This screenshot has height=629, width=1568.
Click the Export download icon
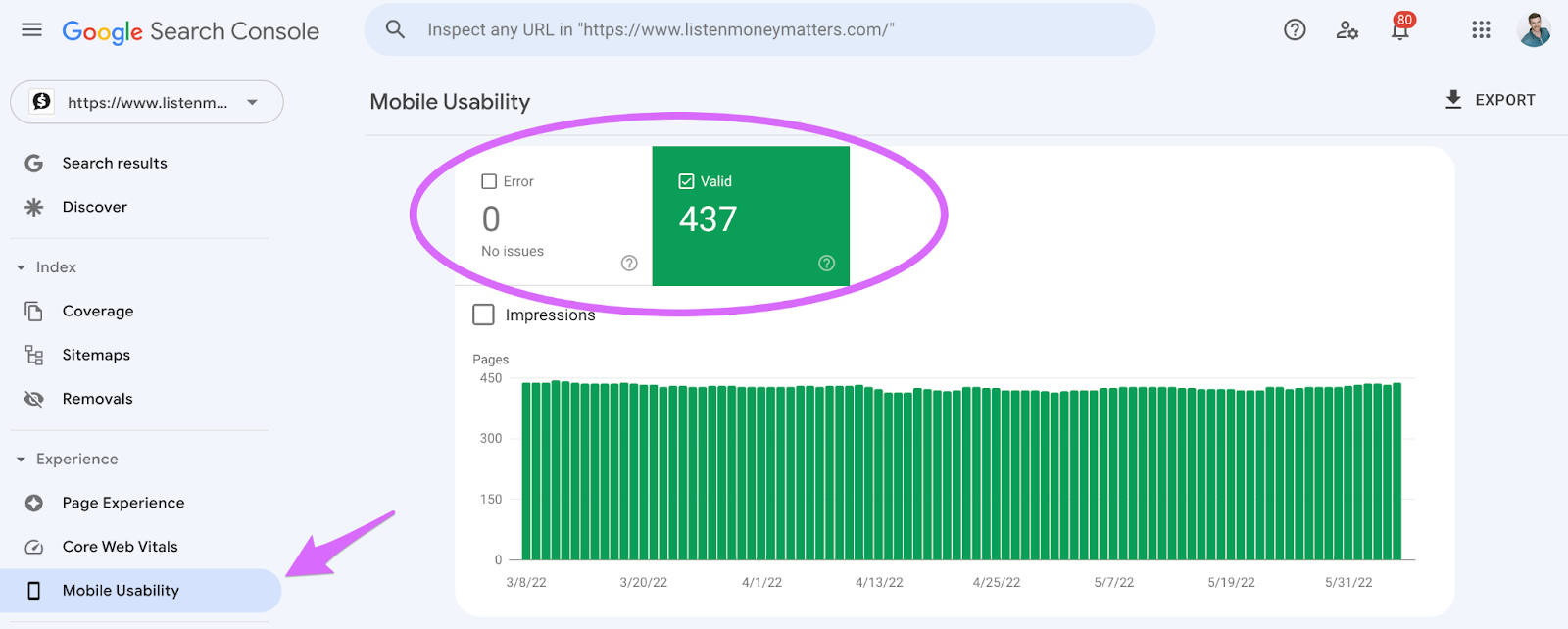[x=1453, y=99]
